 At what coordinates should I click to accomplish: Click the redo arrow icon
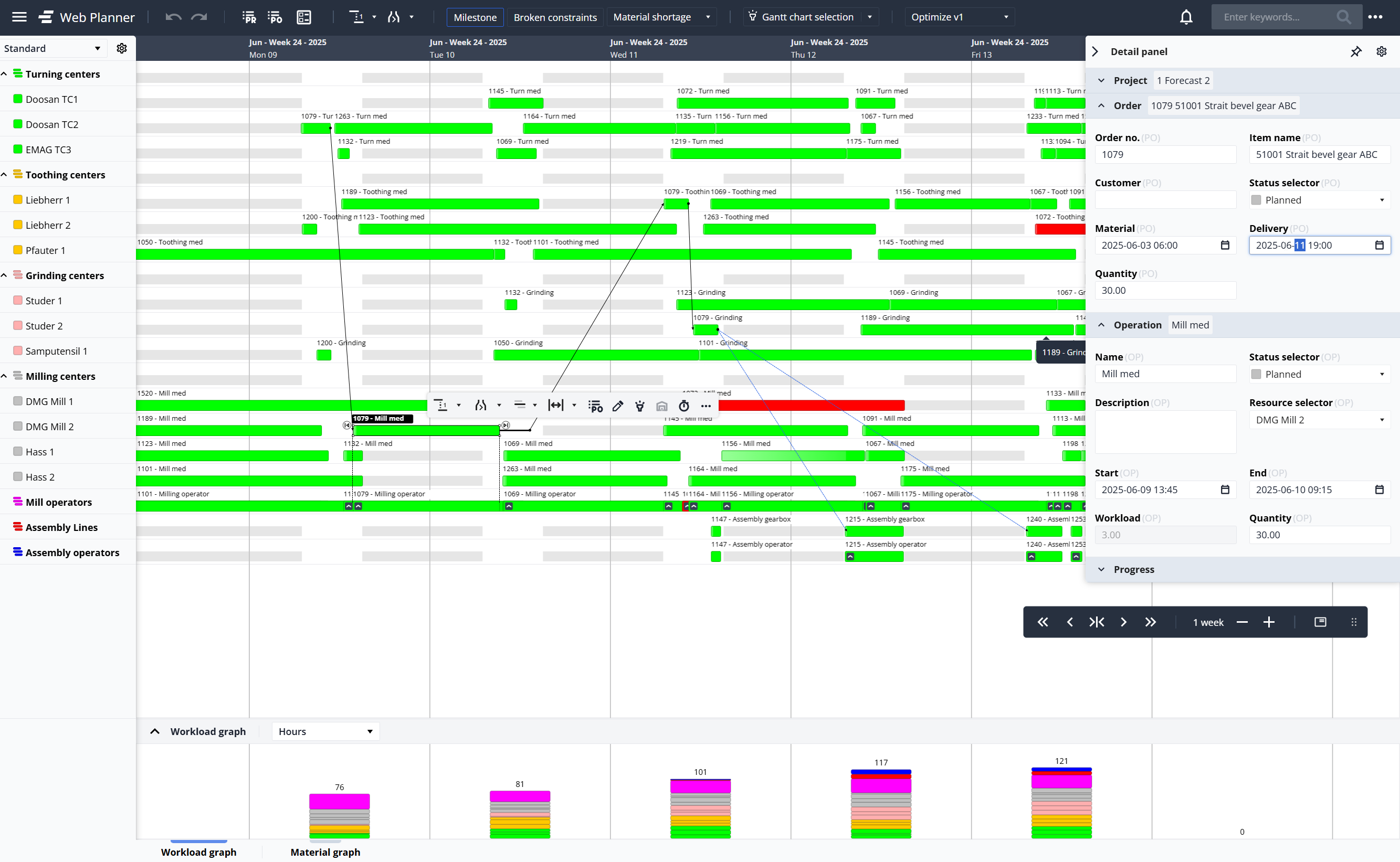[199, 17]
